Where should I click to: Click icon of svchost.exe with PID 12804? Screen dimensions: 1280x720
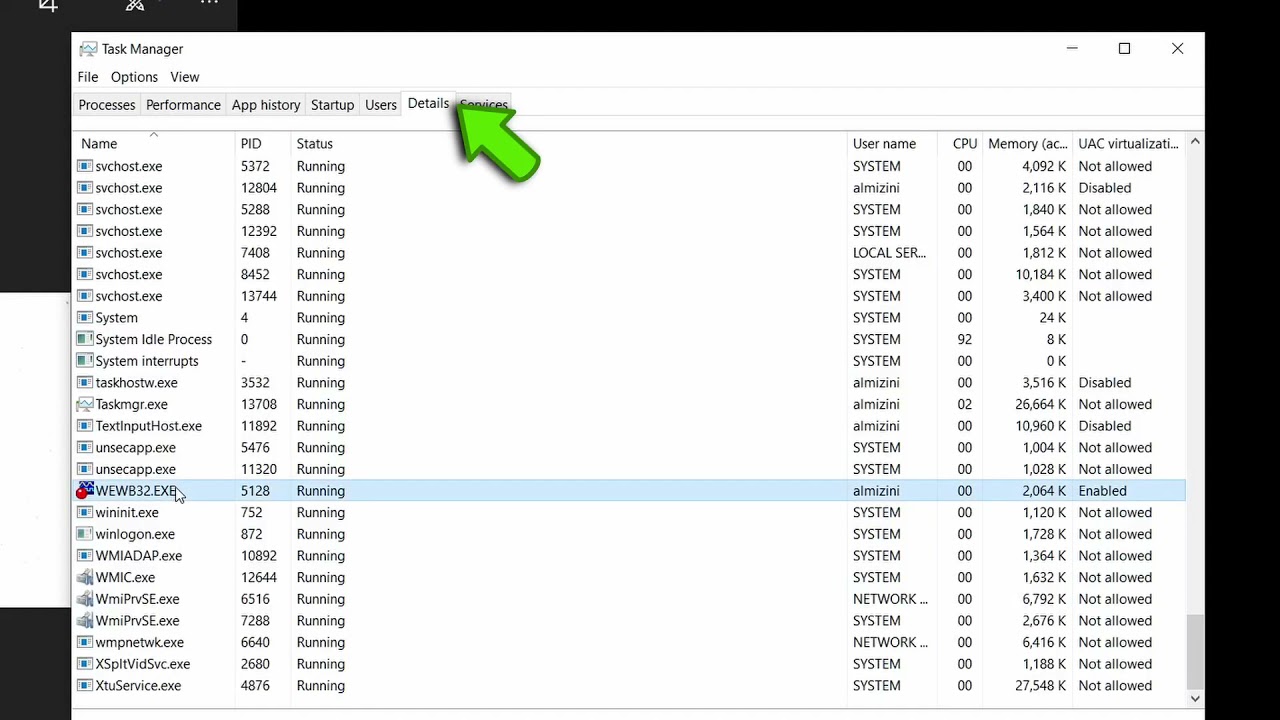pos(85,188)
